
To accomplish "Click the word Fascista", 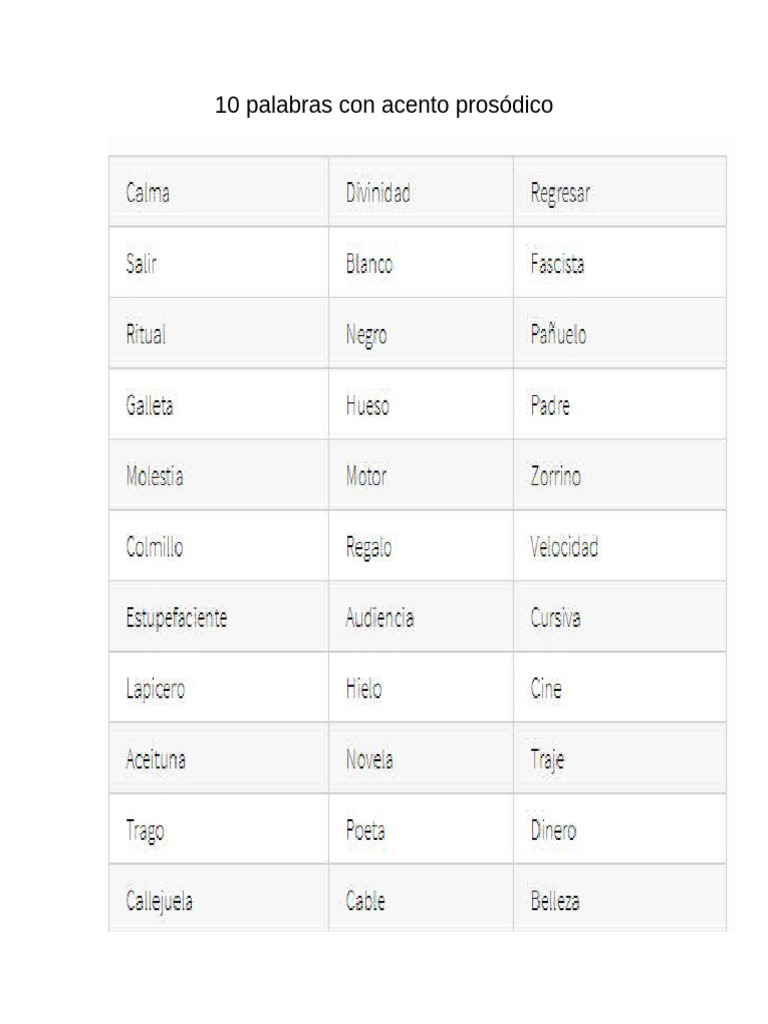I will (557, 263).
